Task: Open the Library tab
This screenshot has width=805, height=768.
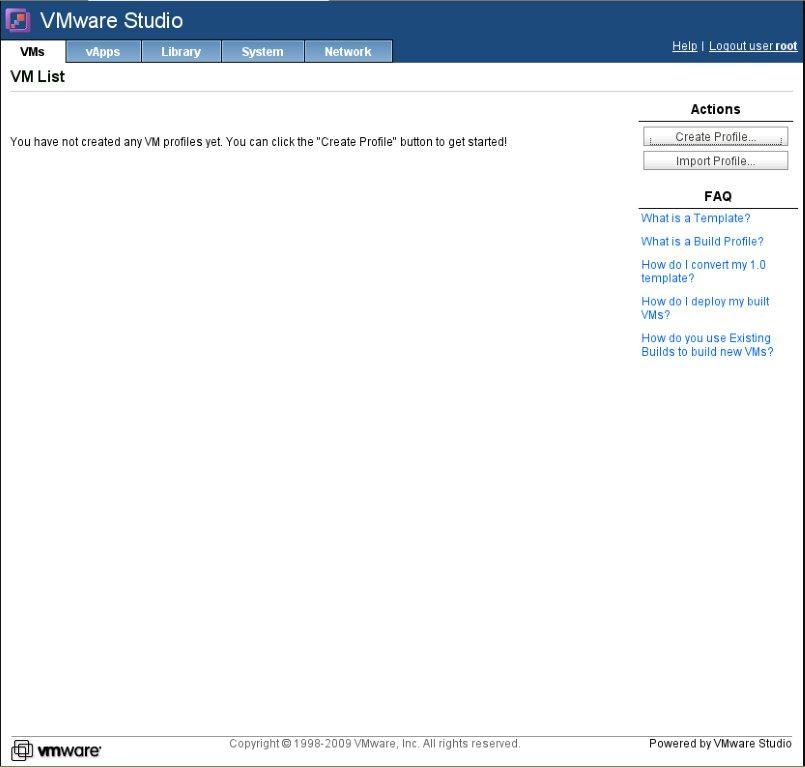Action: [x=181, y=52]
